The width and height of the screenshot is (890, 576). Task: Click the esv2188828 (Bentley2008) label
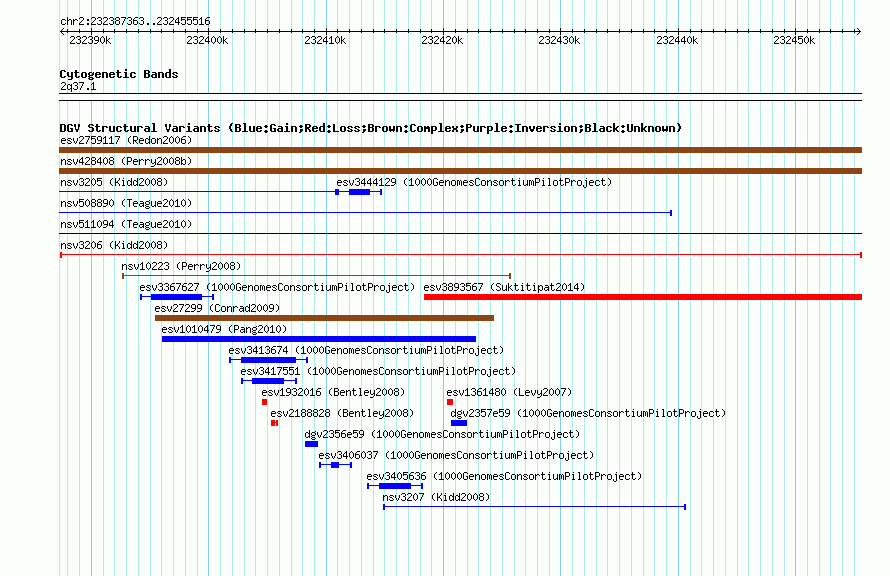pos(342,413)
